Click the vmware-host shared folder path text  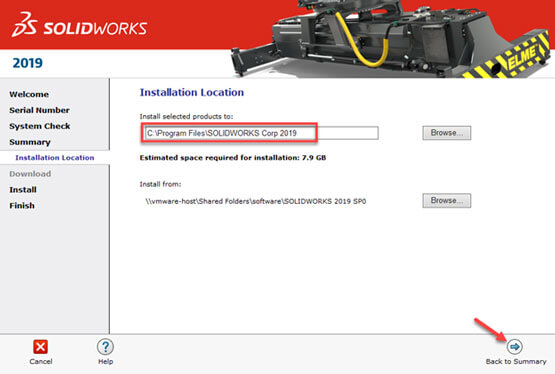click(256, 201)
